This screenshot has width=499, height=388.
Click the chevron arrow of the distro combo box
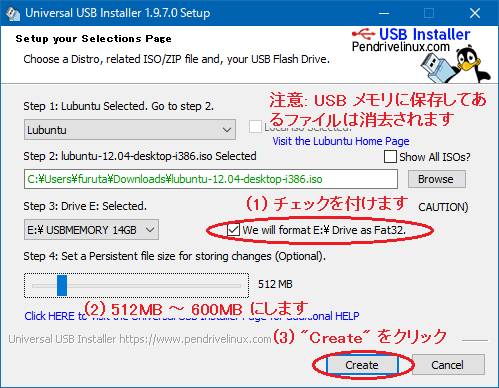pos(227,130)
